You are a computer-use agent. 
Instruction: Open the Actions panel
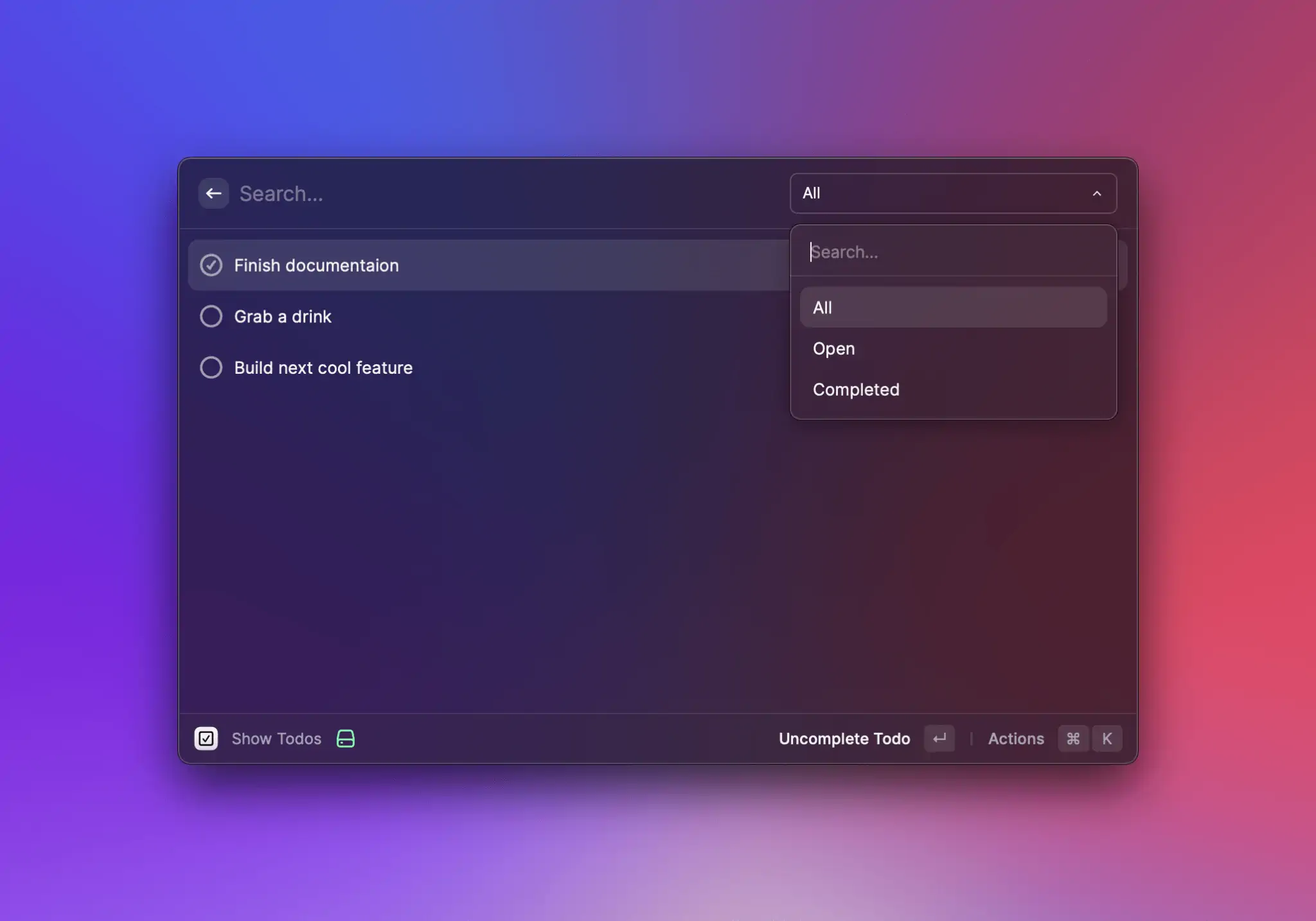[1015, 739]
